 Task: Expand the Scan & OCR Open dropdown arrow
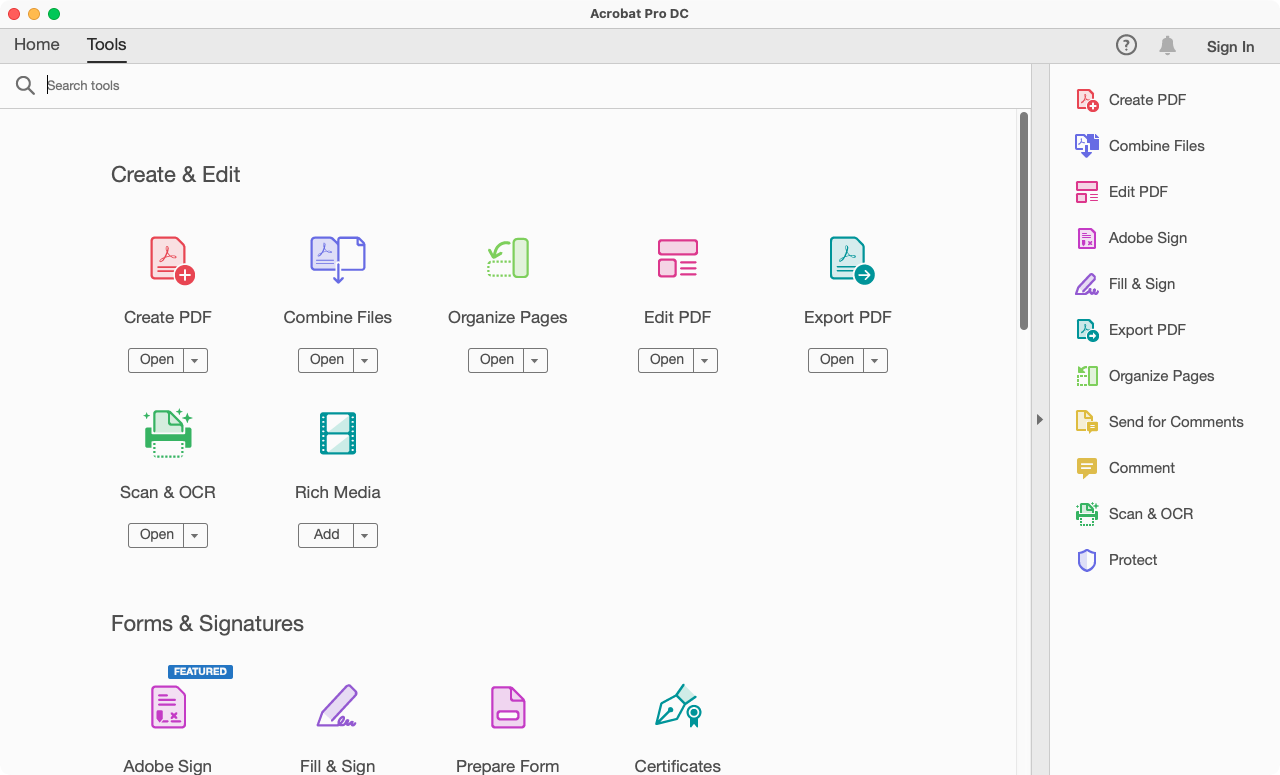pos(195,535)
